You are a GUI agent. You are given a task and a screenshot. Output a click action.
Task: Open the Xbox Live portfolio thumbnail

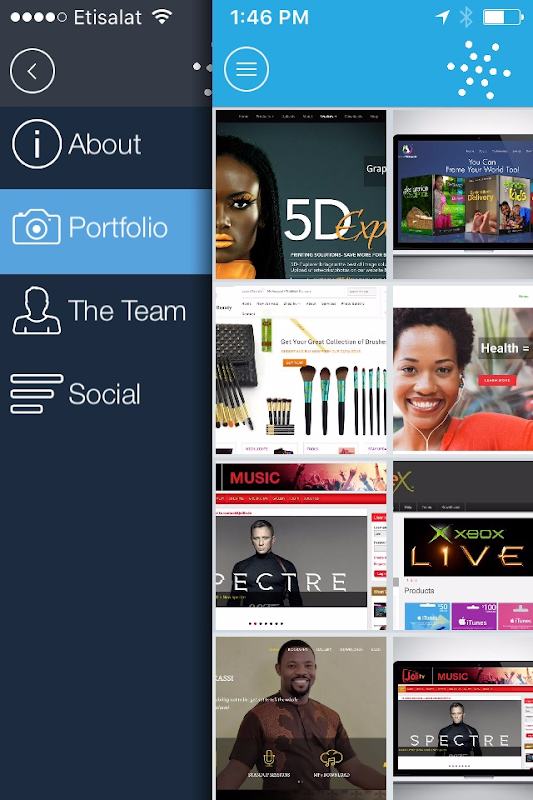coord(463,546)
